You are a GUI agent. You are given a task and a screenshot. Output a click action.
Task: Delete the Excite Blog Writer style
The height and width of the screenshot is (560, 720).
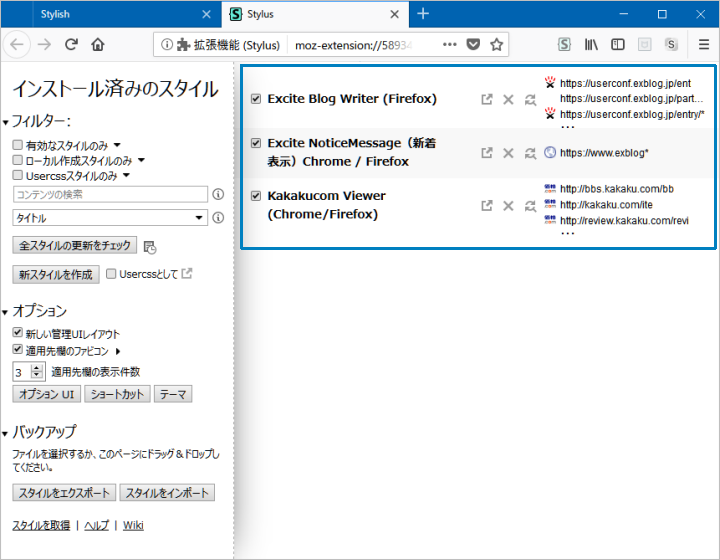click(x=508, y=99)
